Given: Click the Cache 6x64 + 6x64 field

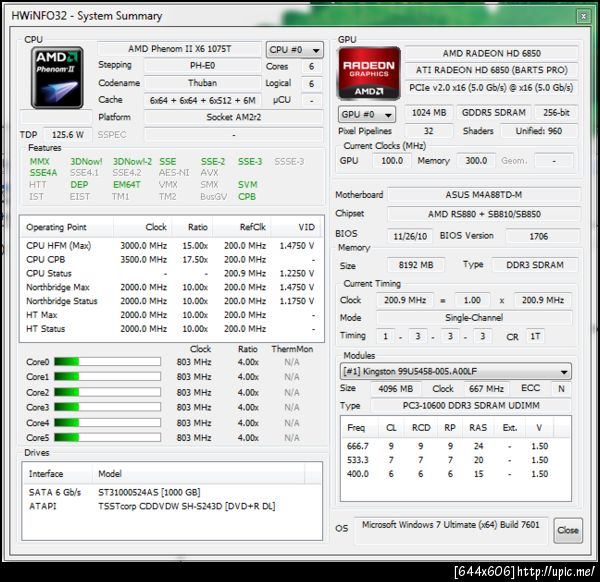Looking at the screenshot, I should coord(202,100).
